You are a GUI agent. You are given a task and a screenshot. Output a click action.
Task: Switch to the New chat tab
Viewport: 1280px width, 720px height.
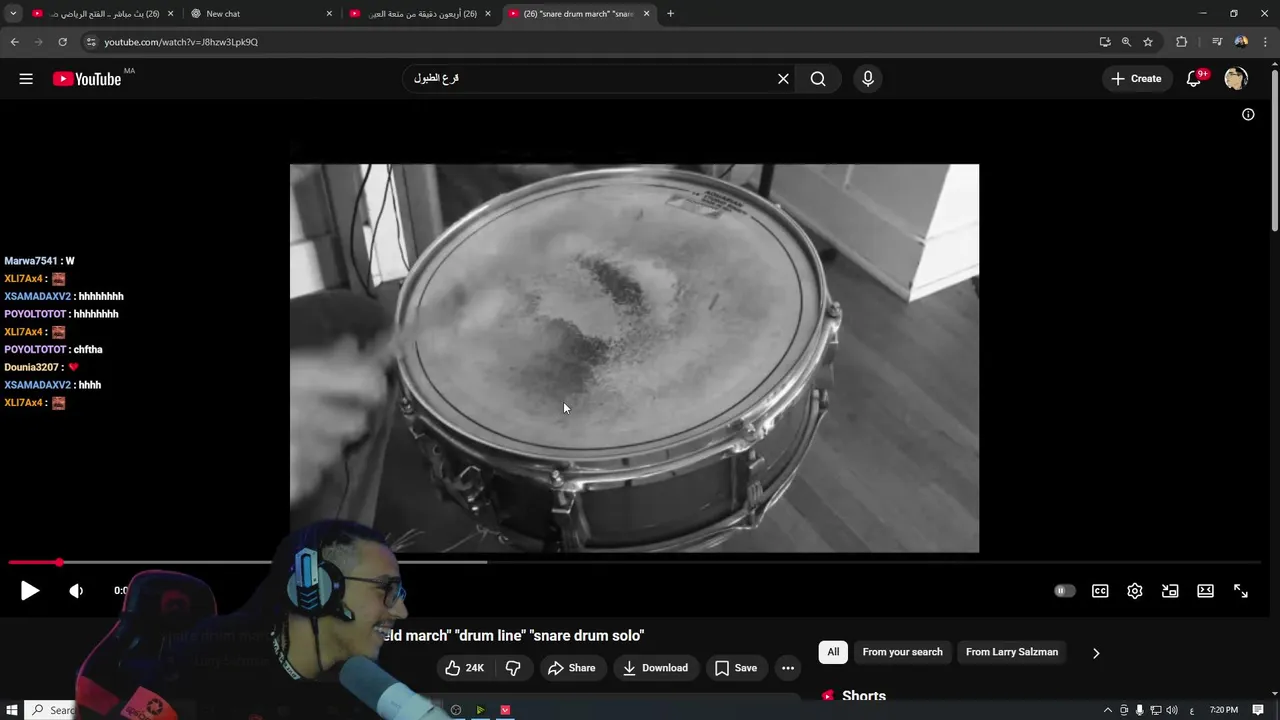[262, 14]
